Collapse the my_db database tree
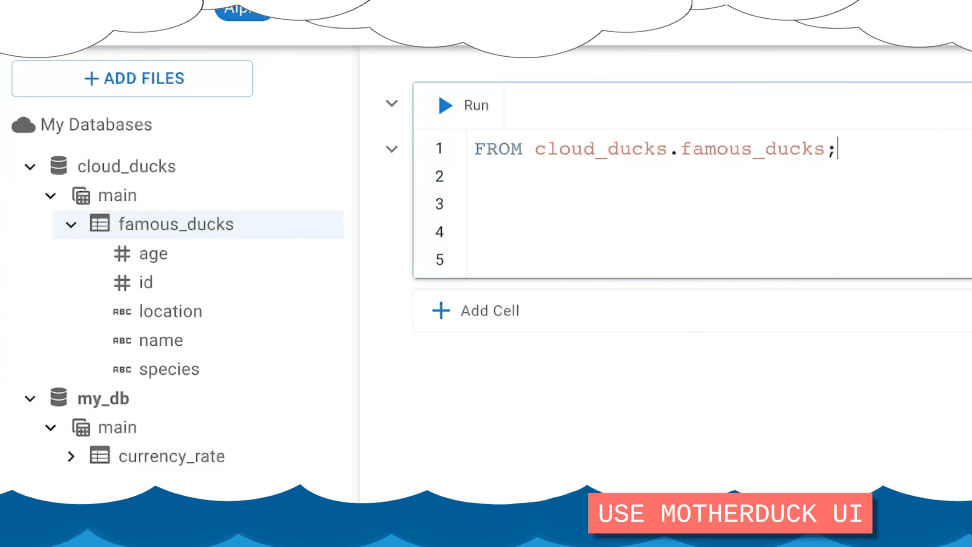This screenshot has height=547, width=972. 30,398
